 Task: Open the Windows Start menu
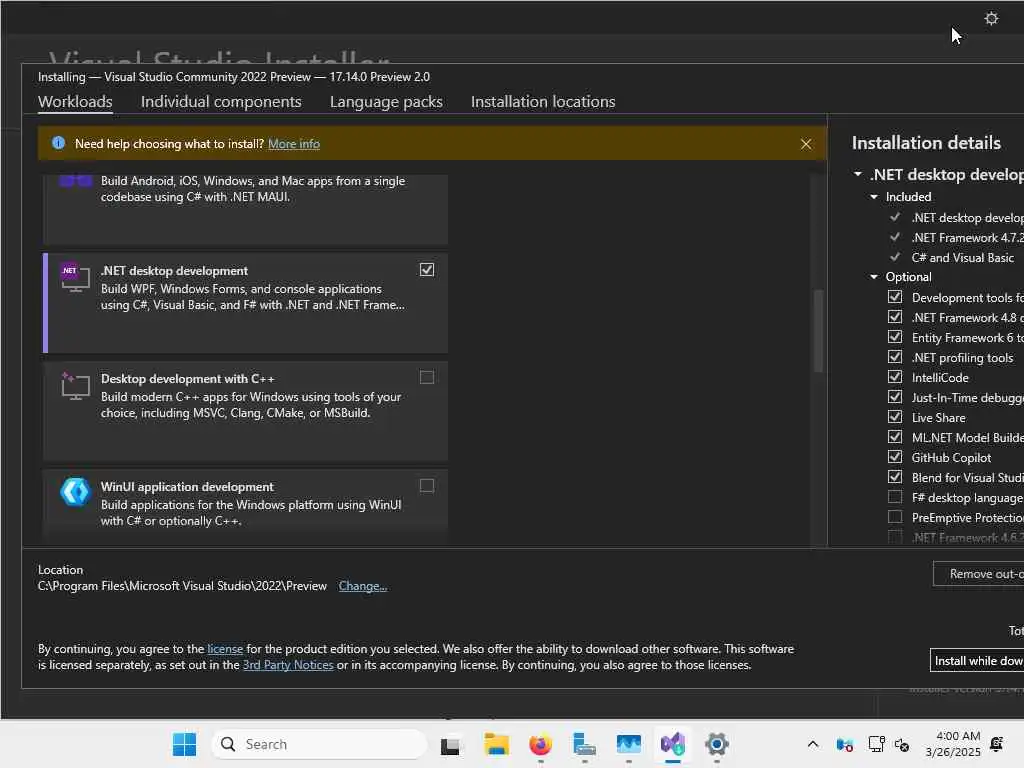tap(184, 744)
